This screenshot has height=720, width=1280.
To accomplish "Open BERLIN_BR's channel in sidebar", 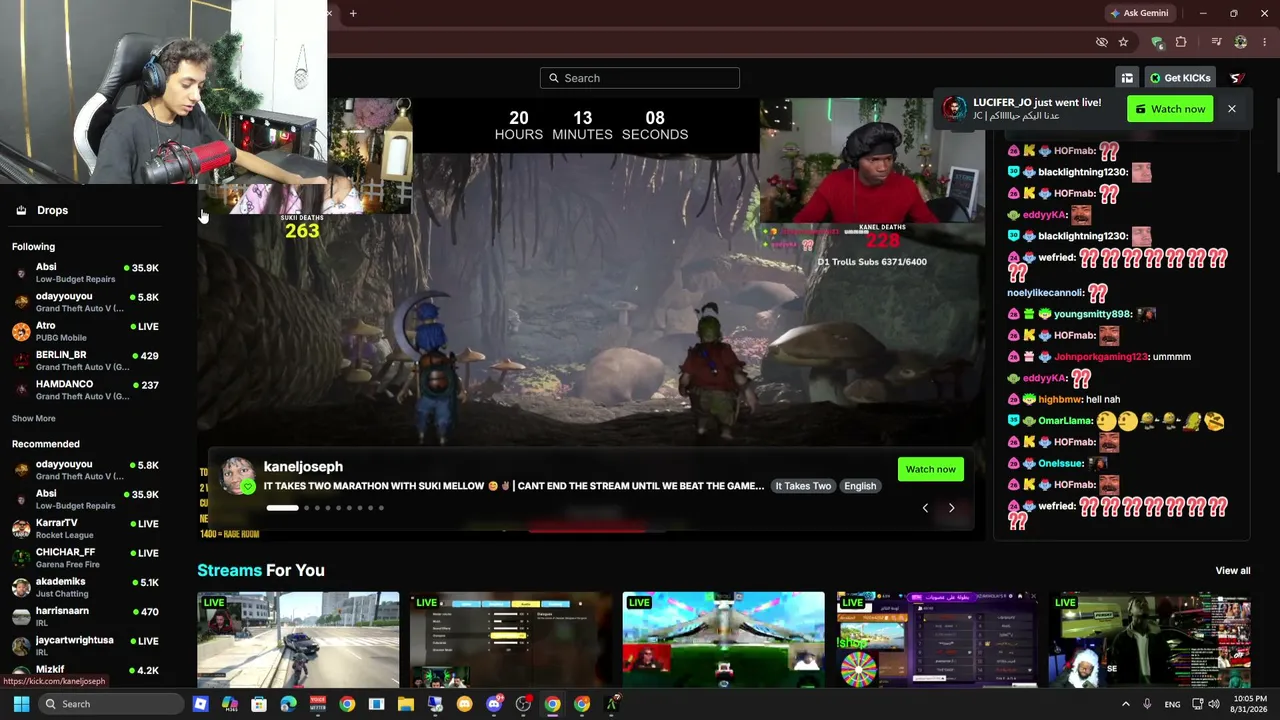I will tap(85, 360).
